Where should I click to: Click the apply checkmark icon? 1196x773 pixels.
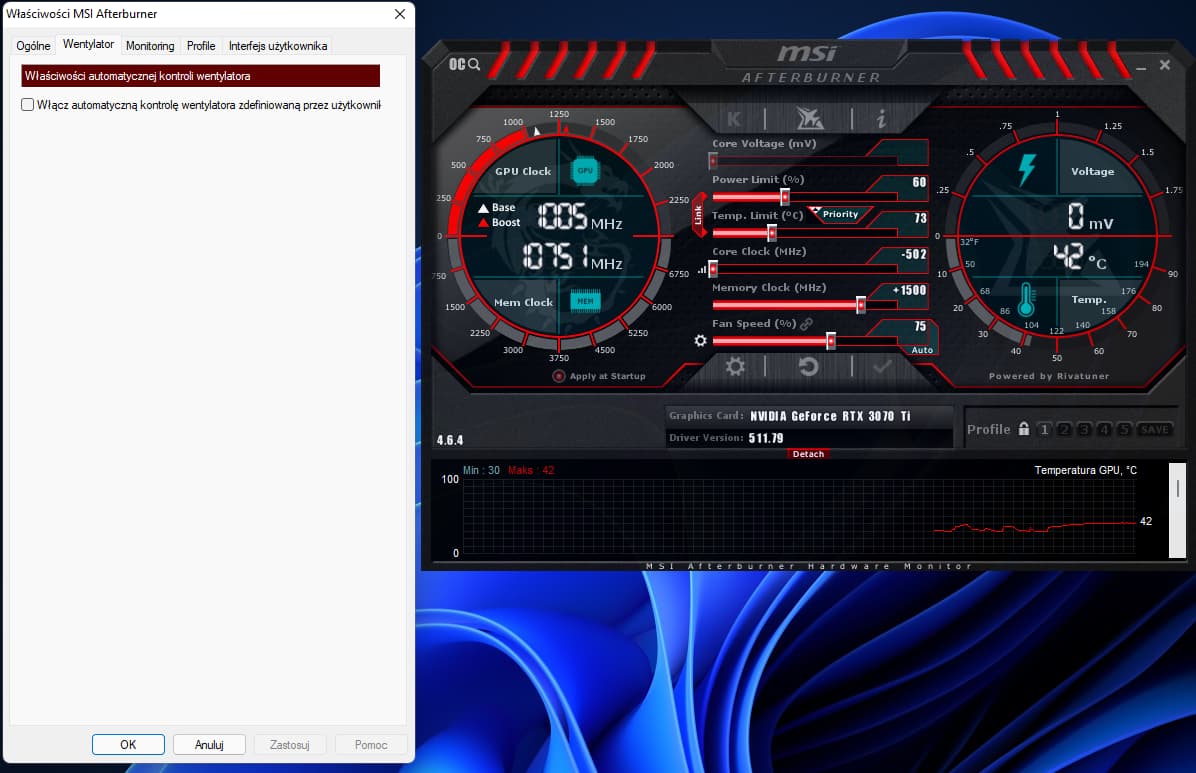(882, 367)
